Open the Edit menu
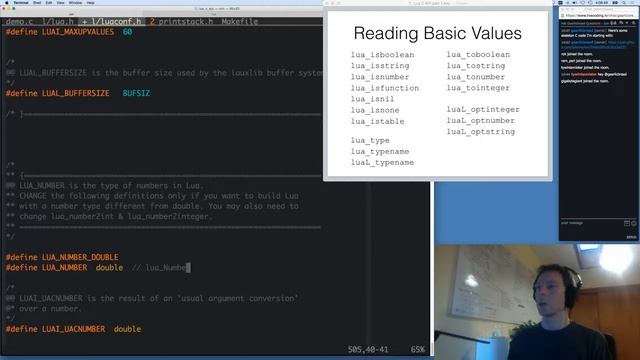The height and width of the screenshot is (360, 640). tap(49, 2)
